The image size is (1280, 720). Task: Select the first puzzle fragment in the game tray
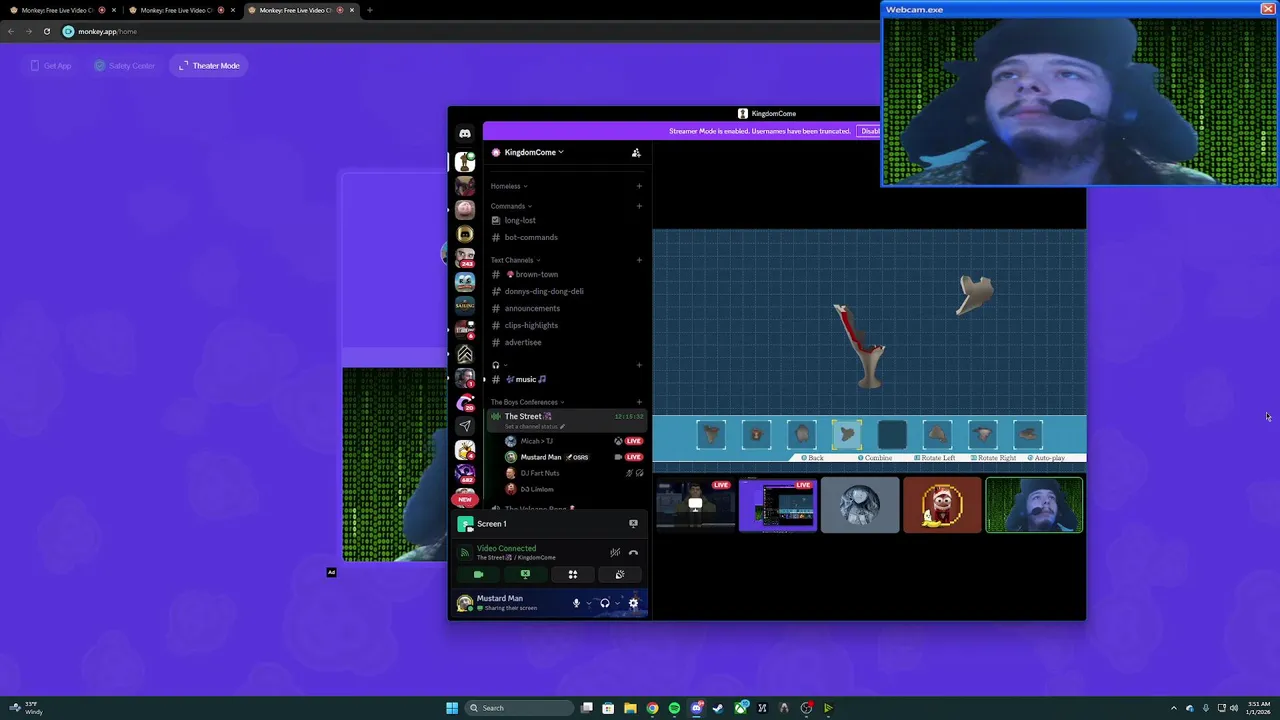click(x=711, y=435)
